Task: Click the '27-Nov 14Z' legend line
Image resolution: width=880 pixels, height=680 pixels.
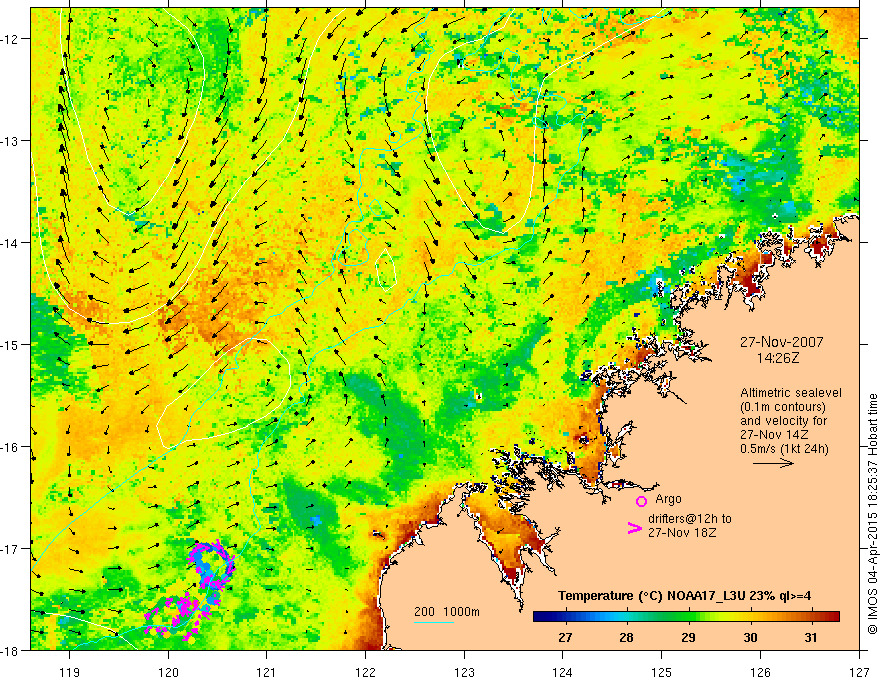Action: [774, 435]
